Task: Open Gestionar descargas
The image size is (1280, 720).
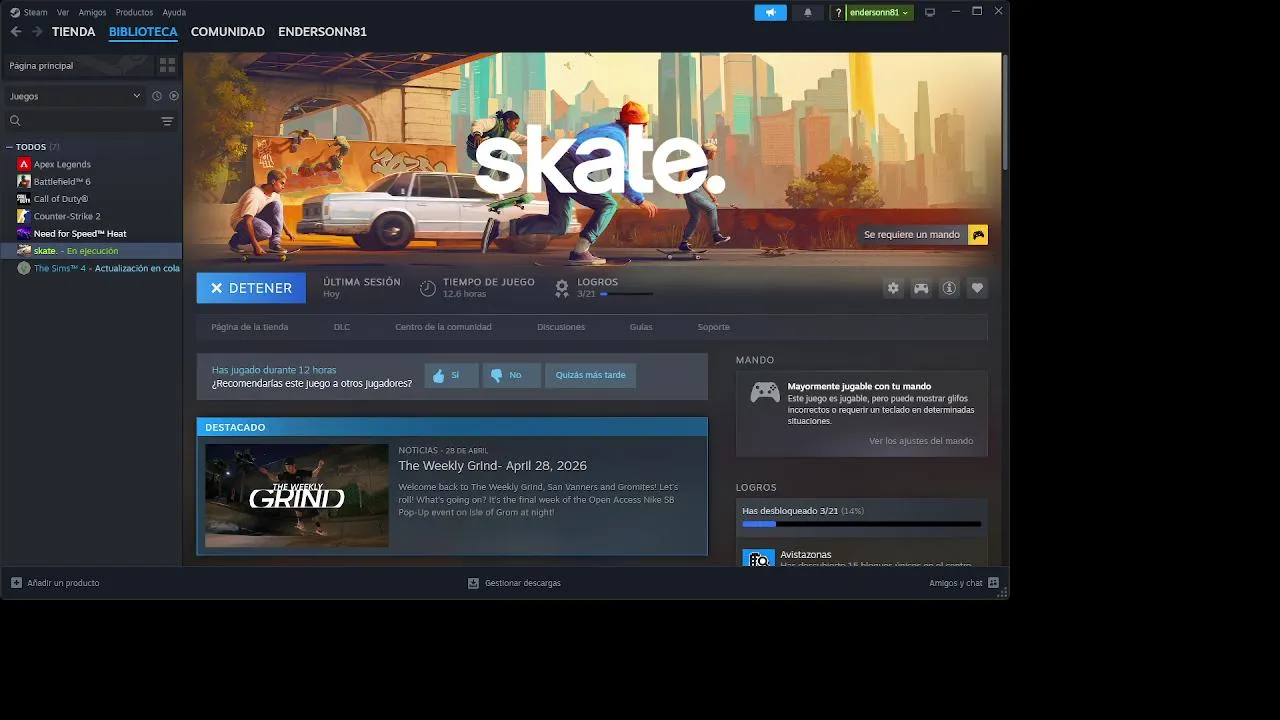Action: [x=514, y=583]
